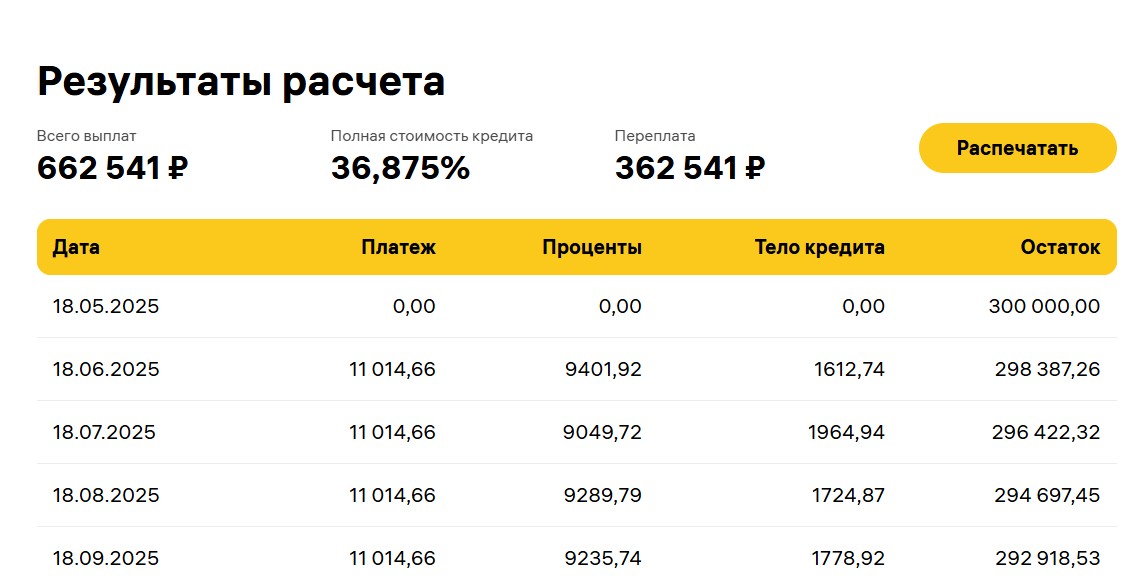
Task: Click the total payments value 662 541 ₽
Action: pyautogui.click(x=112, y=168)
